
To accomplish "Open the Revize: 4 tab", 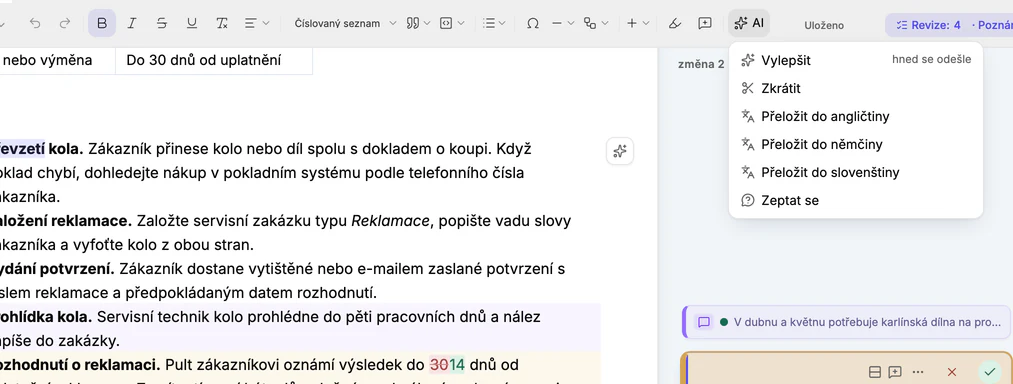I will [929, 25].
